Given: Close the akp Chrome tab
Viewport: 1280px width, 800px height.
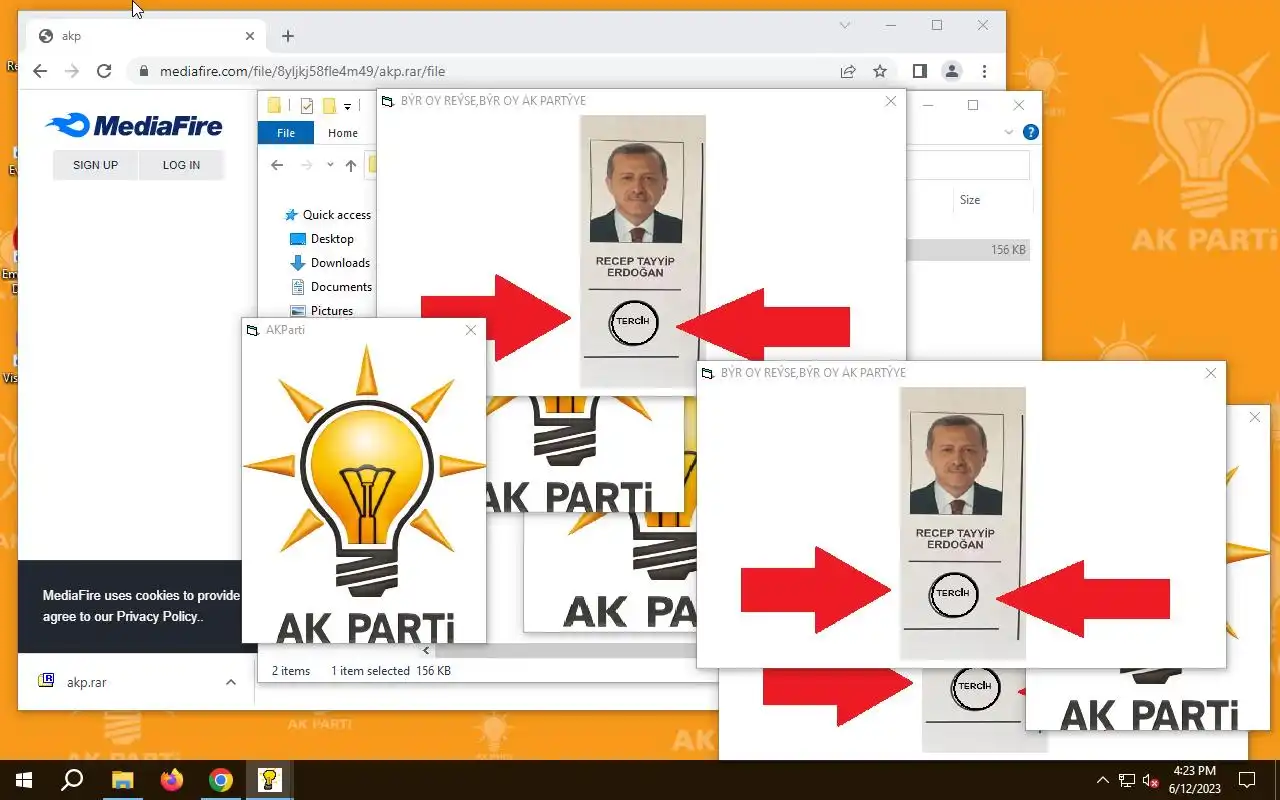Looking at the screenshot, I should (250, 36).
